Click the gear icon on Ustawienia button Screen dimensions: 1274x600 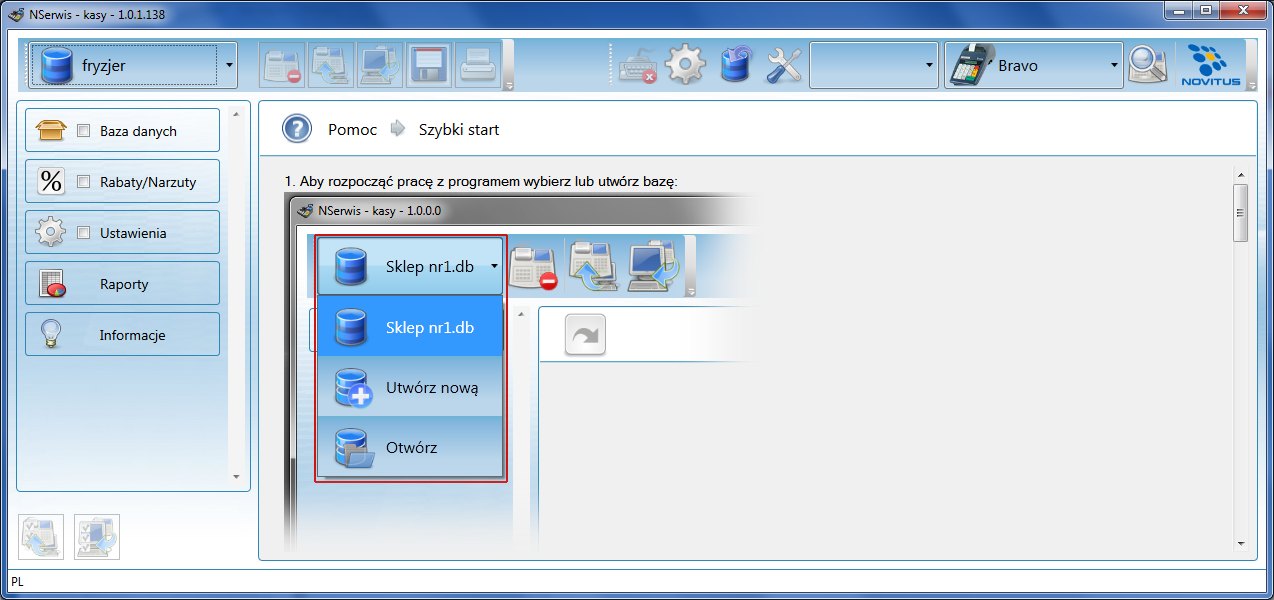(x=51, y=233)
